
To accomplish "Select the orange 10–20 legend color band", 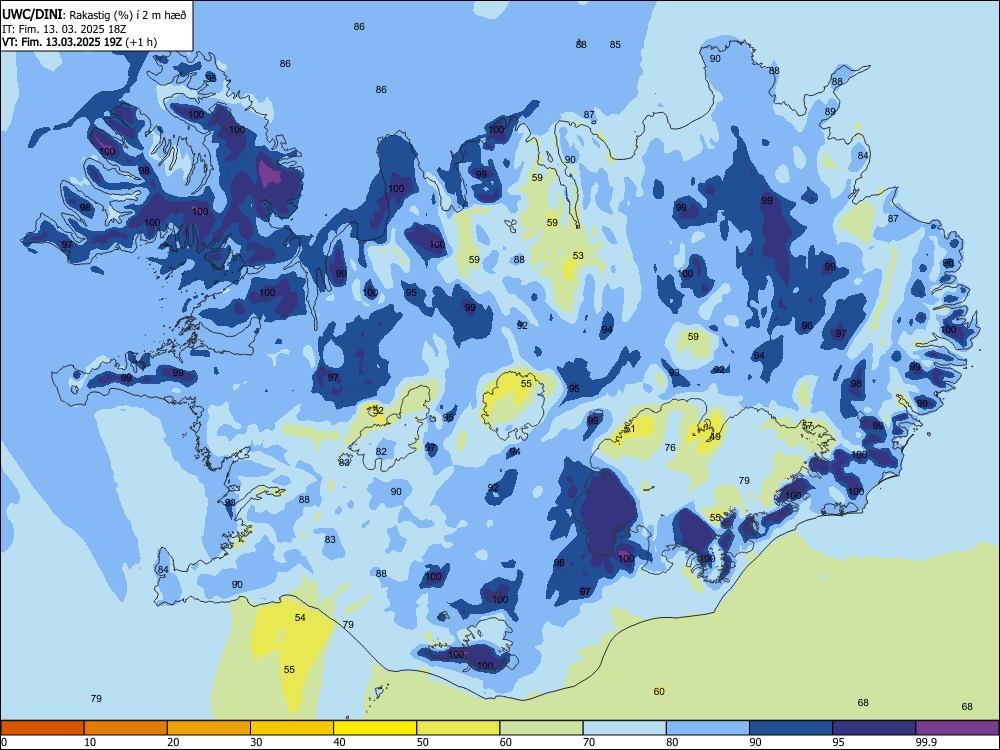I will pyautogui.click(x=126, y=728).
